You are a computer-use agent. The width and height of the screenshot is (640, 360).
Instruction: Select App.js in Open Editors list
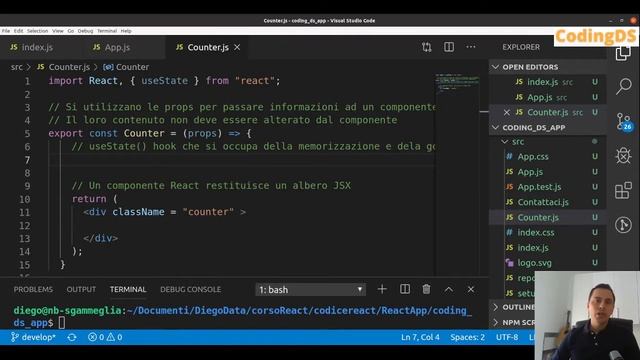click(x=547, y=97)
